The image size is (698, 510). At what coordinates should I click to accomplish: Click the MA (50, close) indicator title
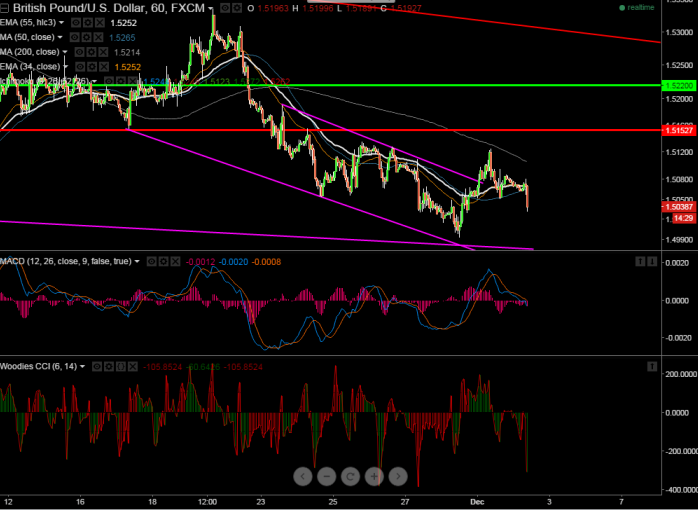click(x=27, y=37)
